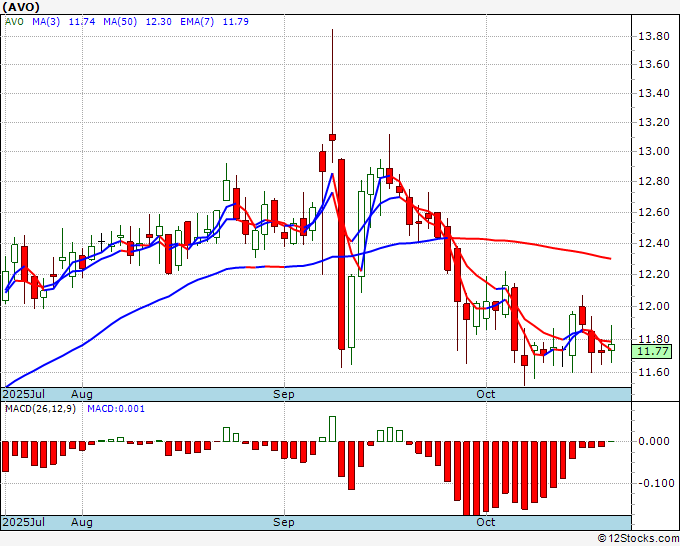
Task: Click the MA(50) legend label
Action: pyautogui.click(x=120, y=21)
